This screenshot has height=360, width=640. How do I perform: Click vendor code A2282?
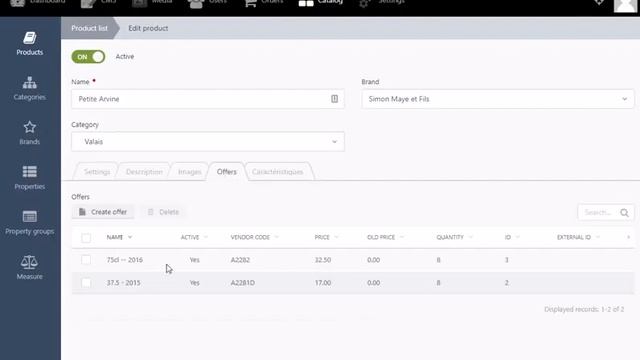pyautogui.click(x=240, y=260)
